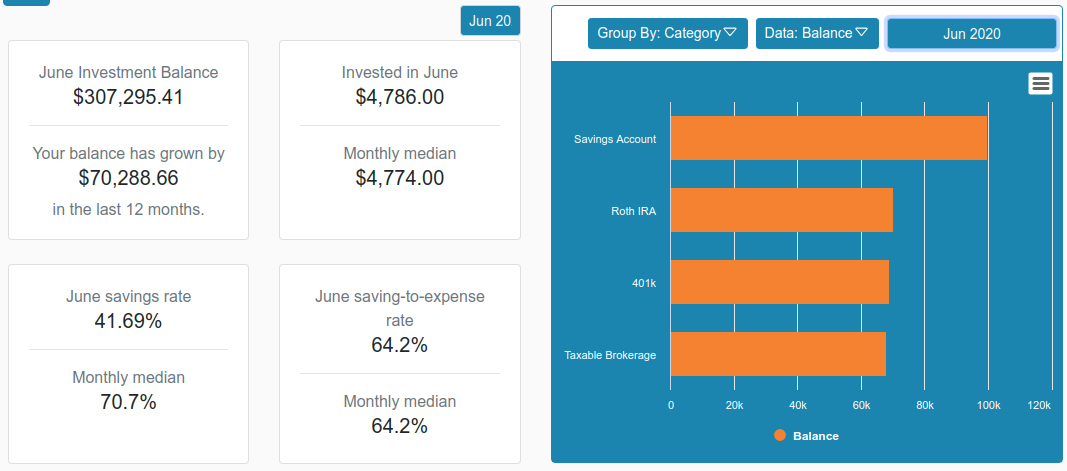Click the June savings rate heading
1067x471 pixels.
[x=129, y=297]
